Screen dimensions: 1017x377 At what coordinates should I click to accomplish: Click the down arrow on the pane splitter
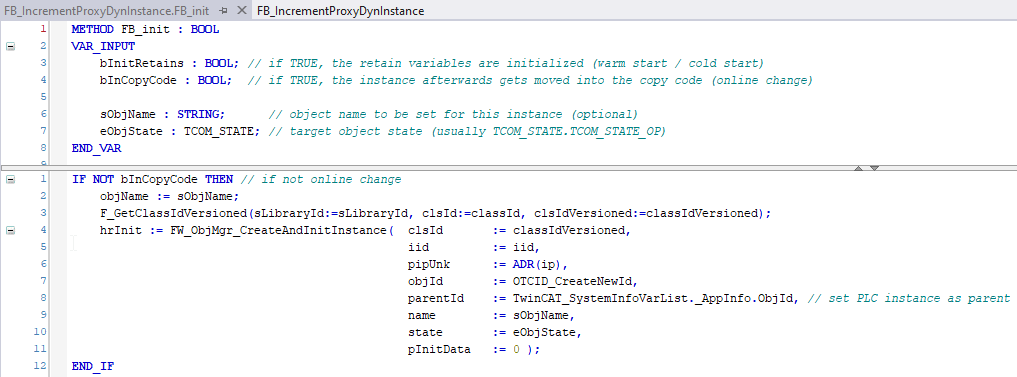click(x=874, y=168)
